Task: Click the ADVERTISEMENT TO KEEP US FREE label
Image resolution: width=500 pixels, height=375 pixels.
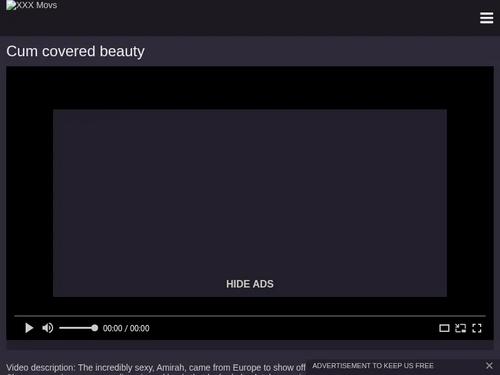Action: (x=373, y=366)
